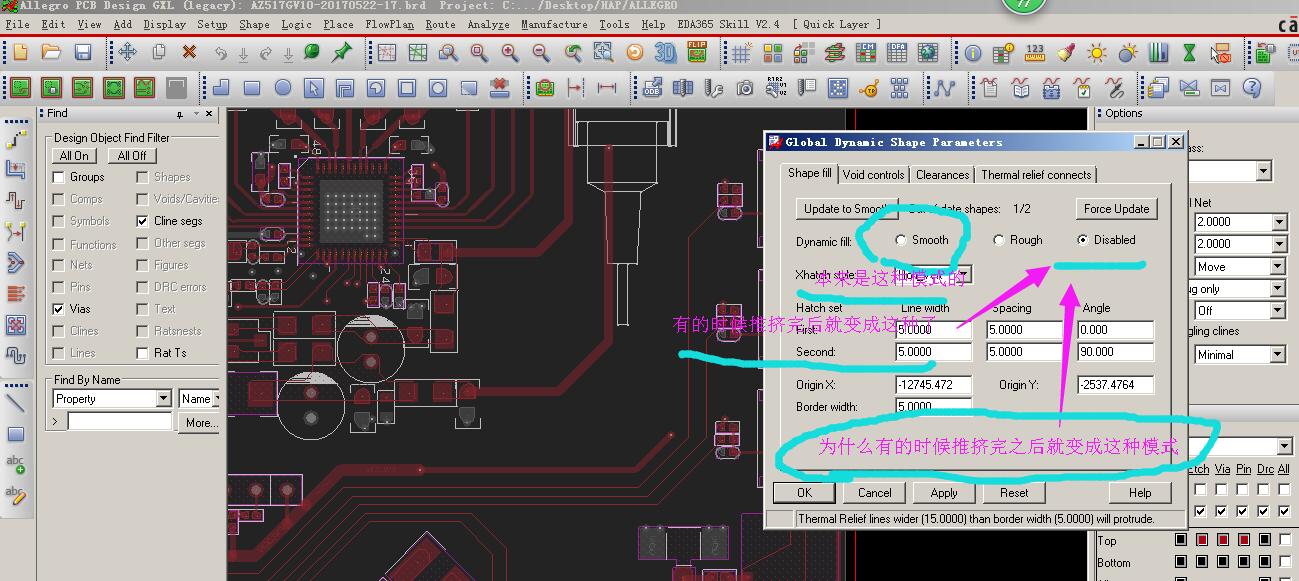This screenshot has height=581, width=1299.
Task: Click the Apply button
Action: point(944,493)
